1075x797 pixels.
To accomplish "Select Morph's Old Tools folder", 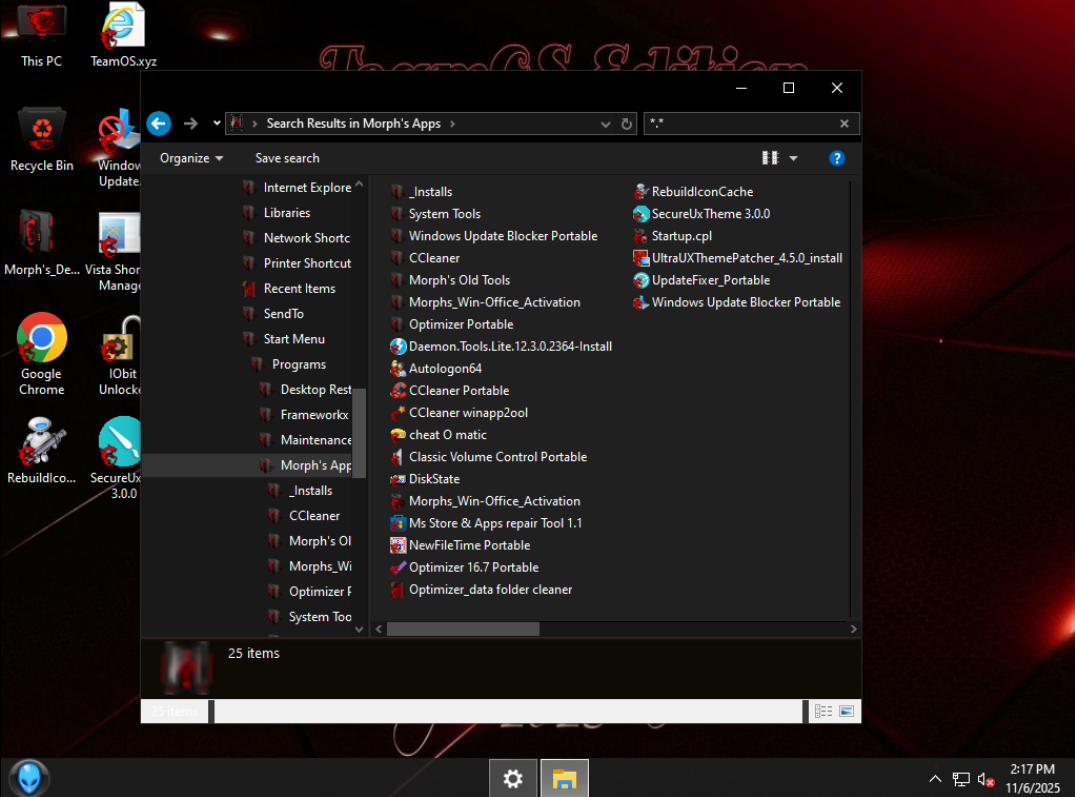I will 459,280.
